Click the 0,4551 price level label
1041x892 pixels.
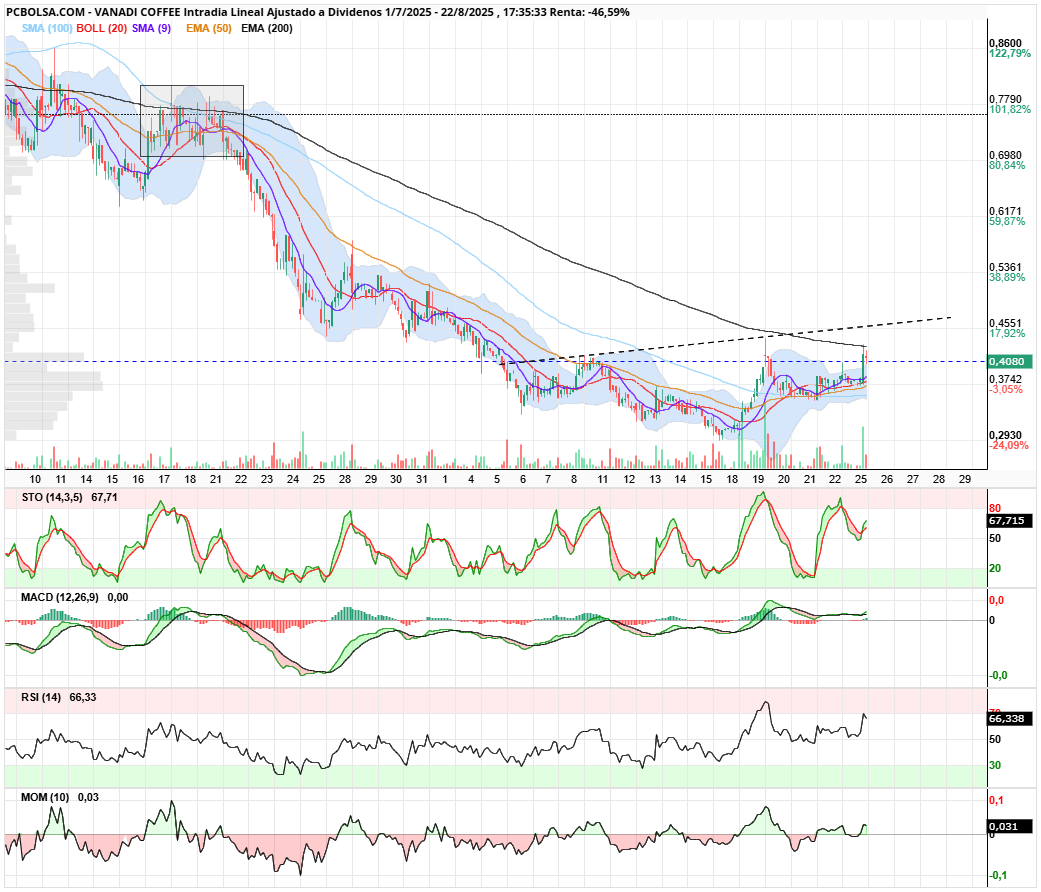click(x=1005, y=324)
